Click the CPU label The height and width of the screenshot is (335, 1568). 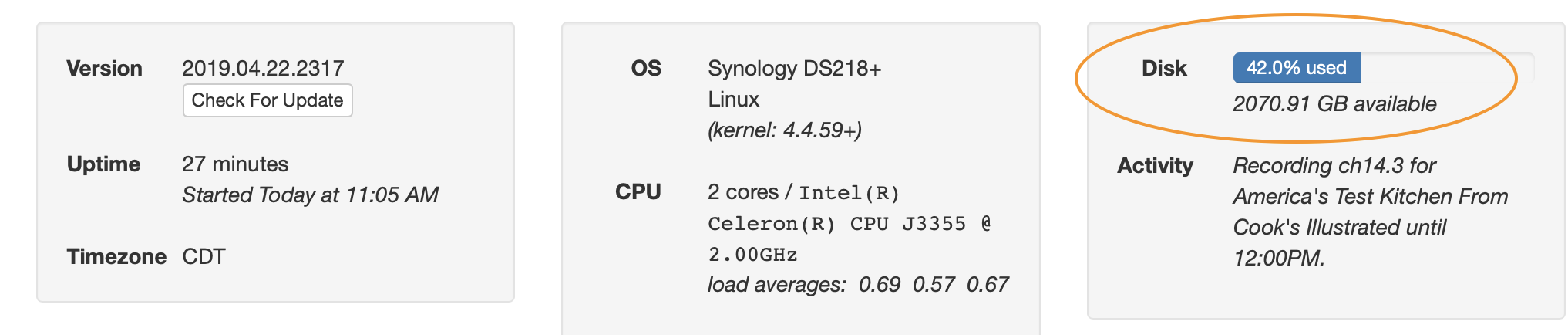638,191
